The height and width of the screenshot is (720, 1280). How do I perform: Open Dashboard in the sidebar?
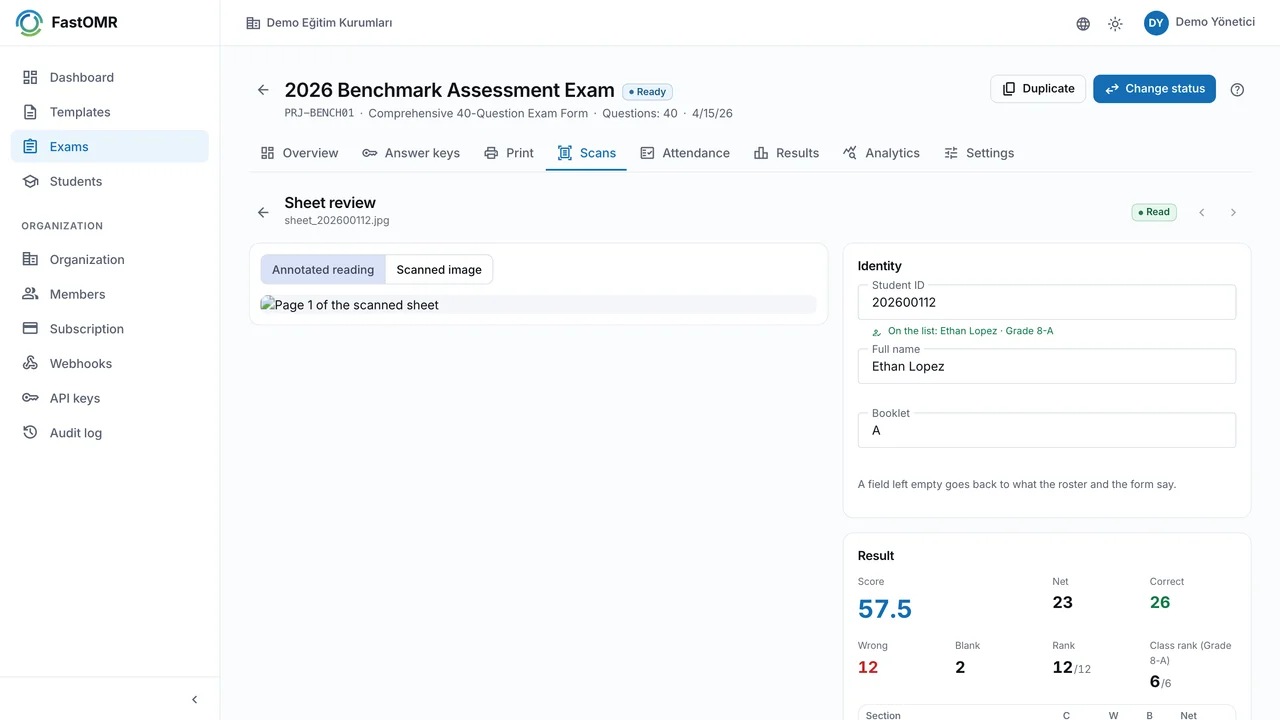point(110,77)
